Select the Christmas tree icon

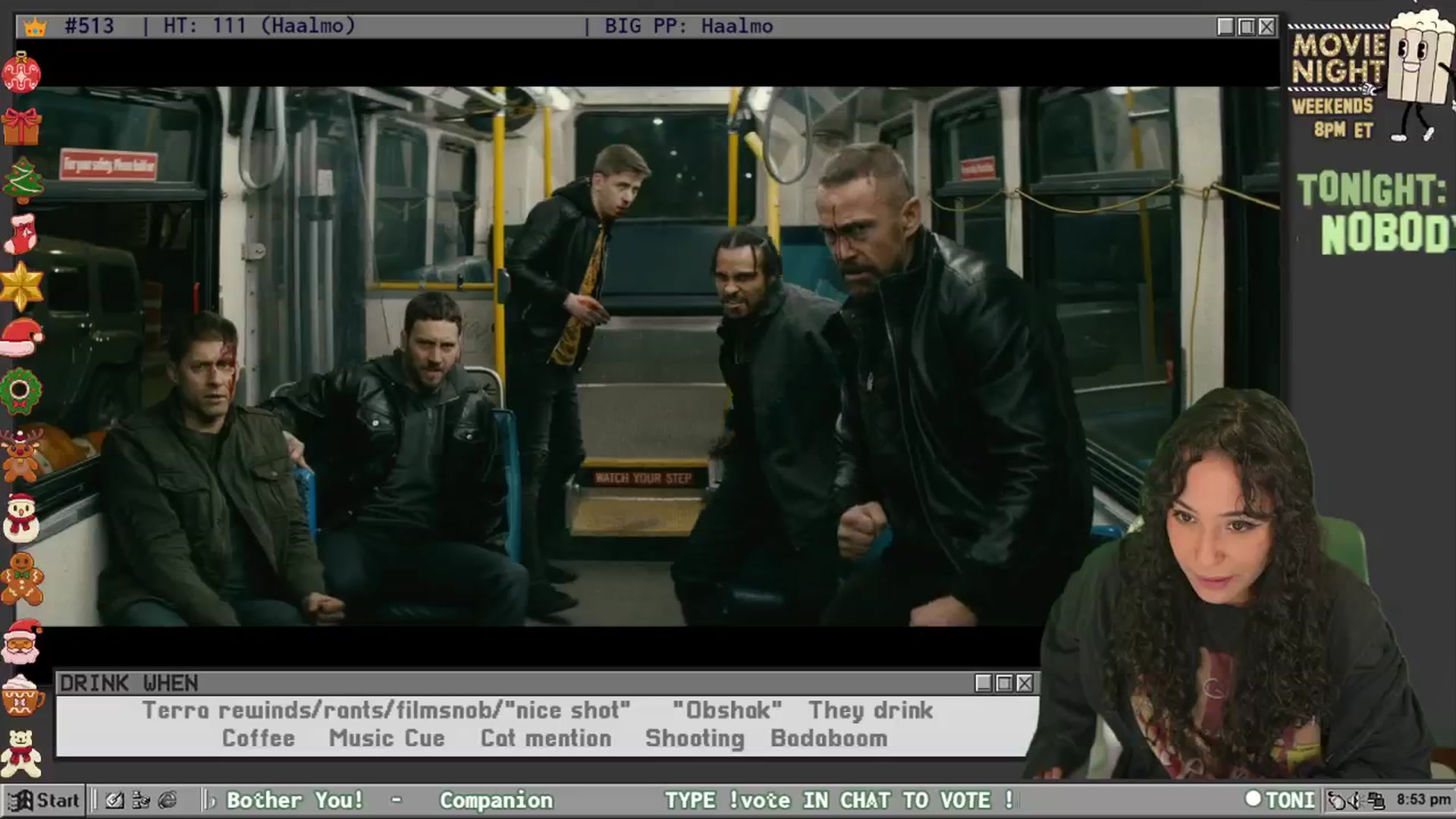[x=22, y=180]
